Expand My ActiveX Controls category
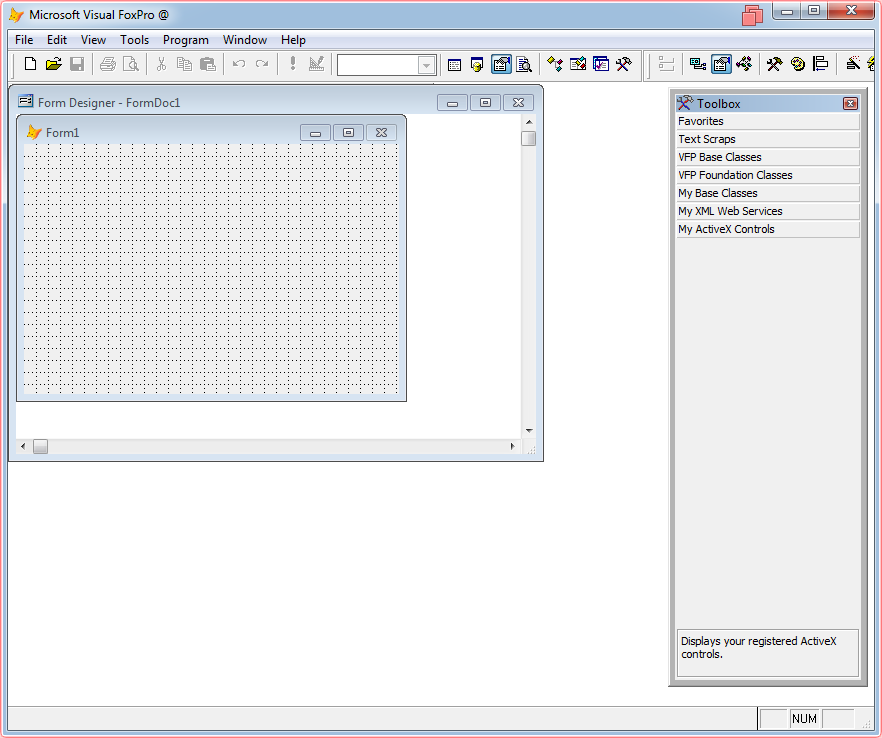Screen dimensions: 882x738 768,230
